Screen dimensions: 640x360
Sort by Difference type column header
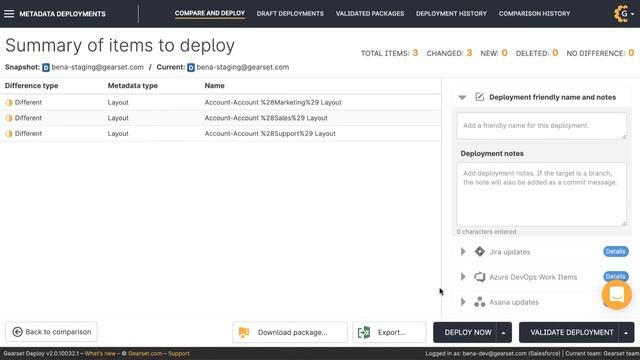(31, 86)
